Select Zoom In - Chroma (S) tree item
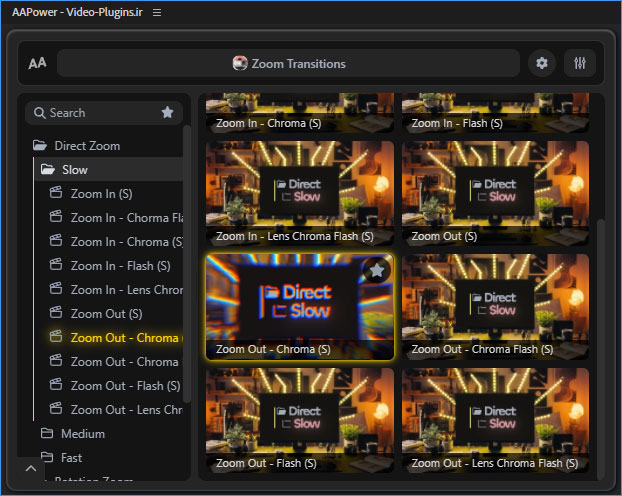The height and width of the screenshot is (496, 622). tap(127, 242)
